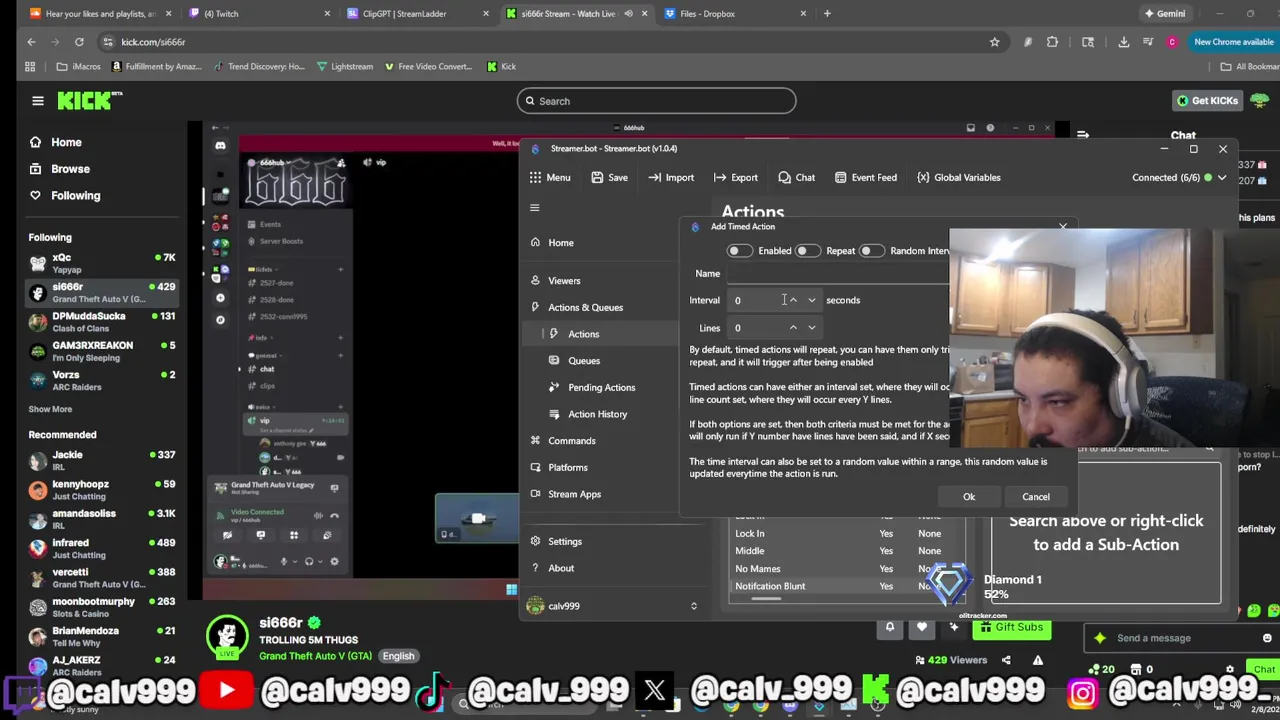The image size is (1280, 720).
Task: Click the Get KICKs button
Action: (1207, 101)
